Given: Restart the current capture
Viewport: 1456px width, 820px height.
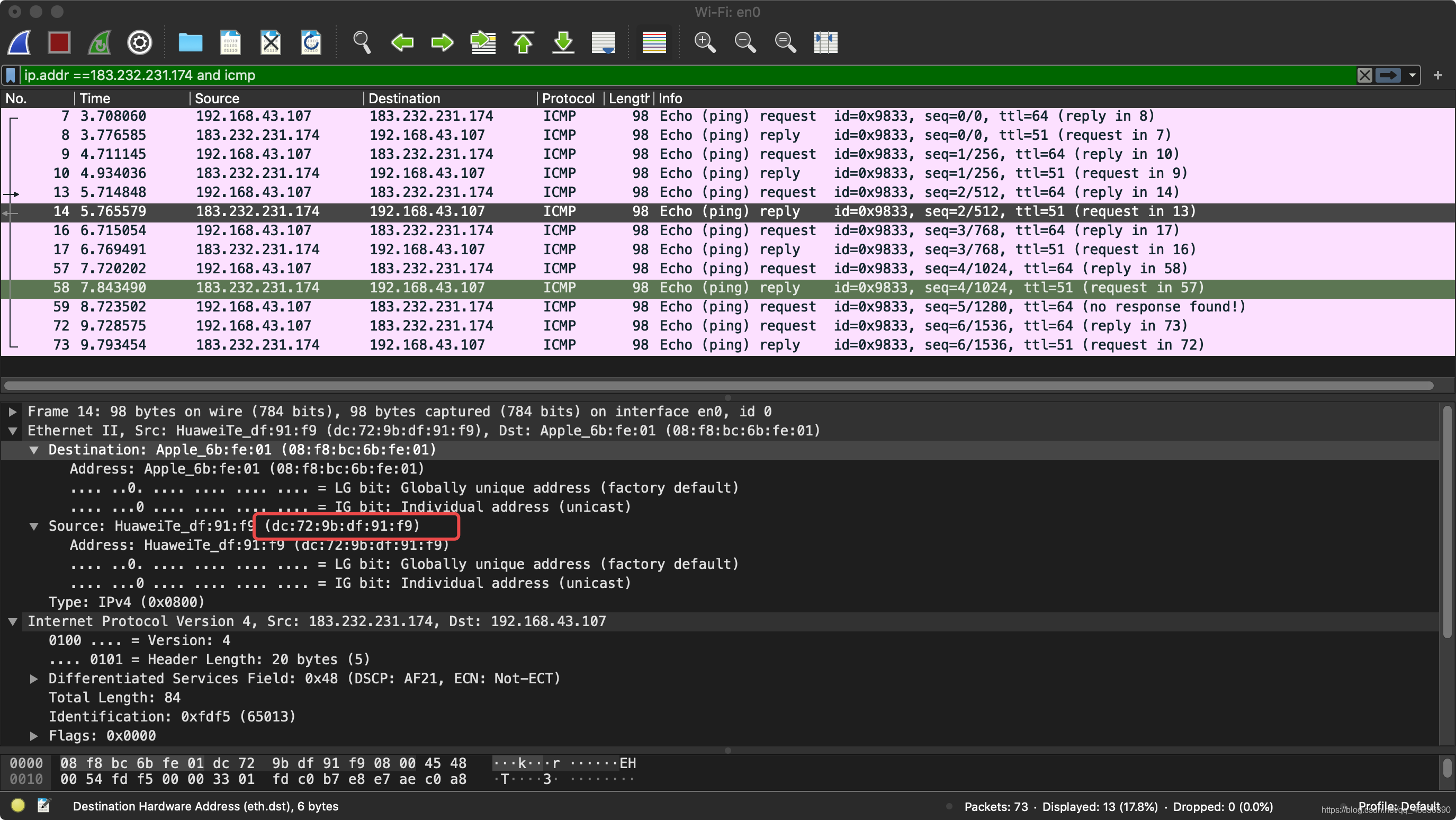Looking at the screenshot, I should point(100,42).
